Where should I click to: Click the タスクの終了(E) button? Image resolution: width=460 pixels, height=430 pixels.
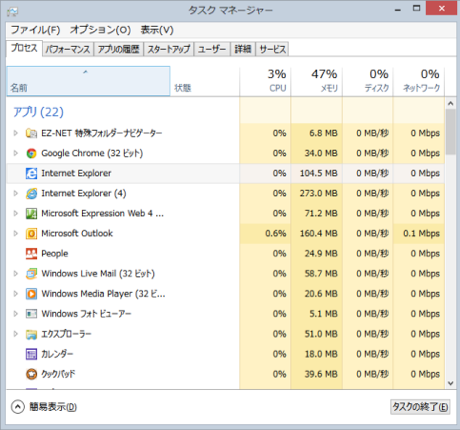click(x=420, y=407)
